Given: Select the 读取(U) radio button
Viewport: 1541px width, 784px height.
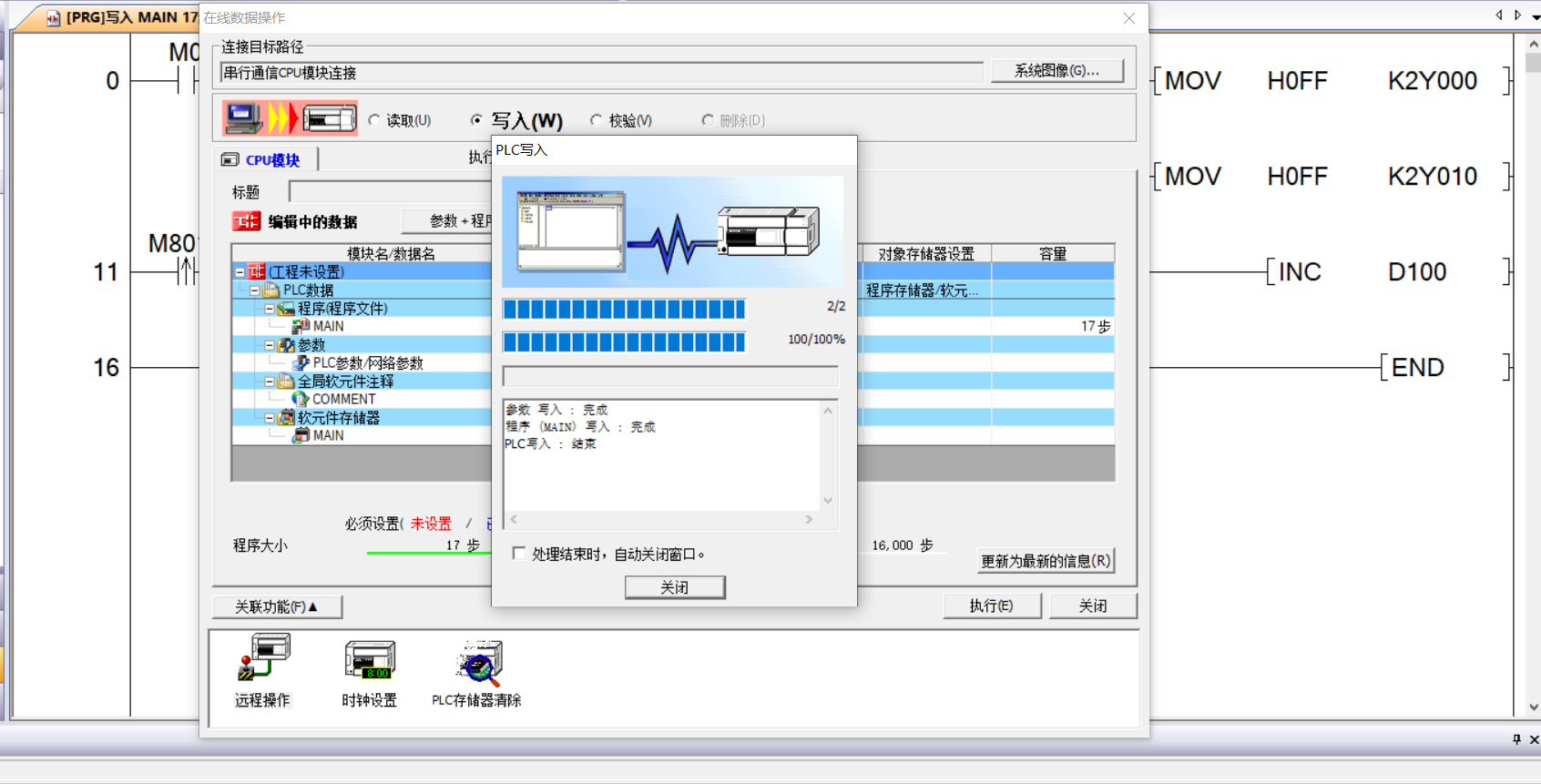Looking at the screenshot, I should pyautogui.click(x=374, y=120).
